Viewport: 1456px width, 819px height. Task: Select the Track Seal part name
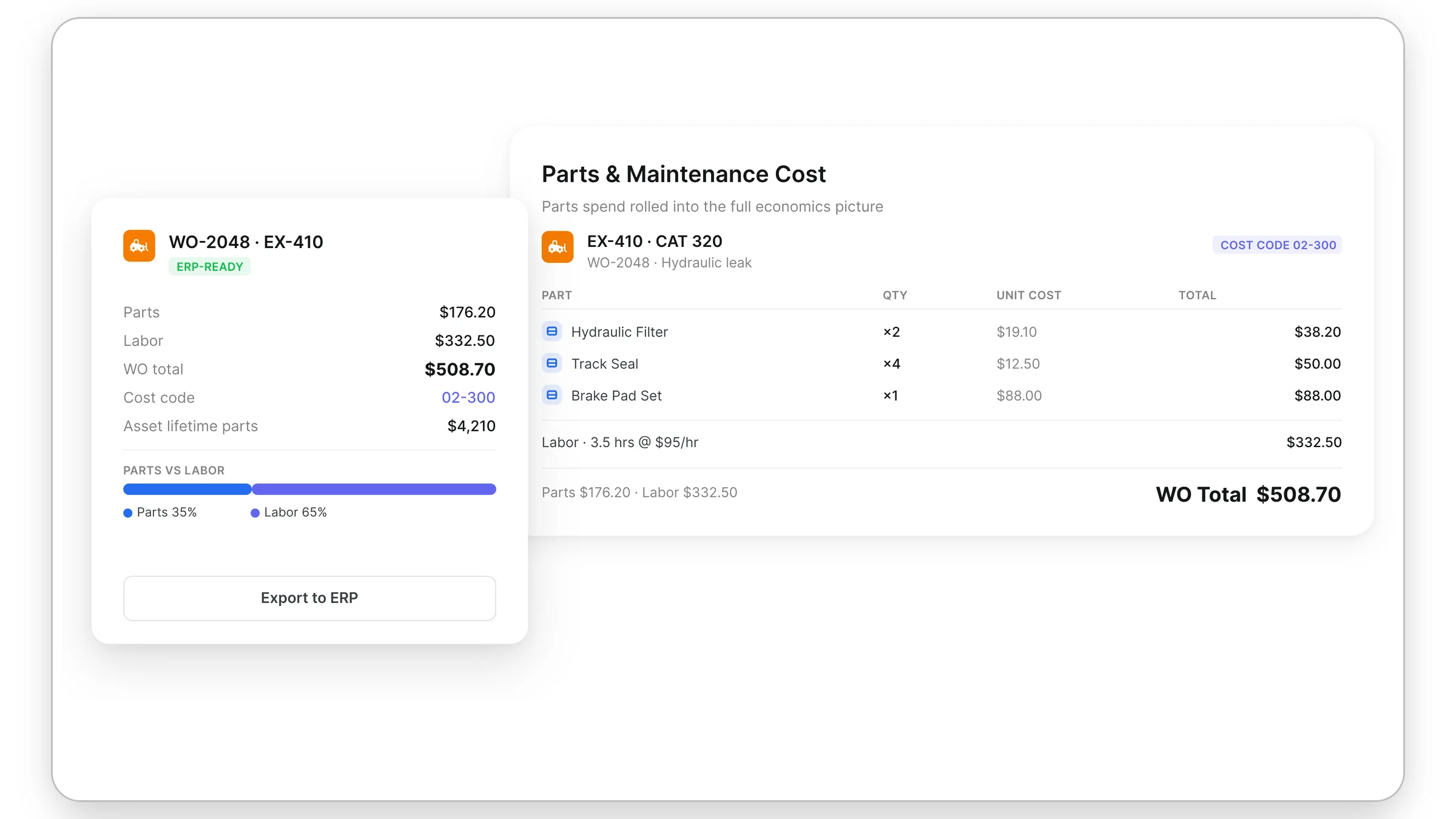(605, 364)
